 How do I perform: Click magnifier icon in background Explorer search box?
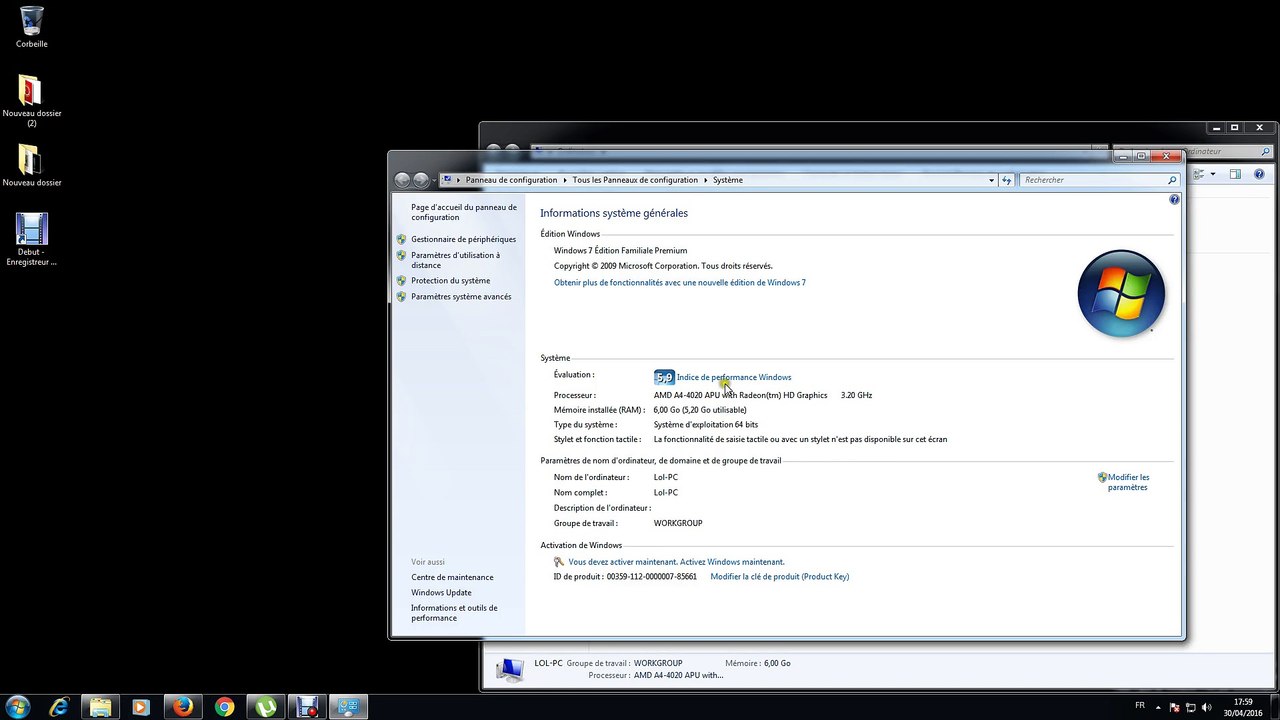[x=1266, y=152]
